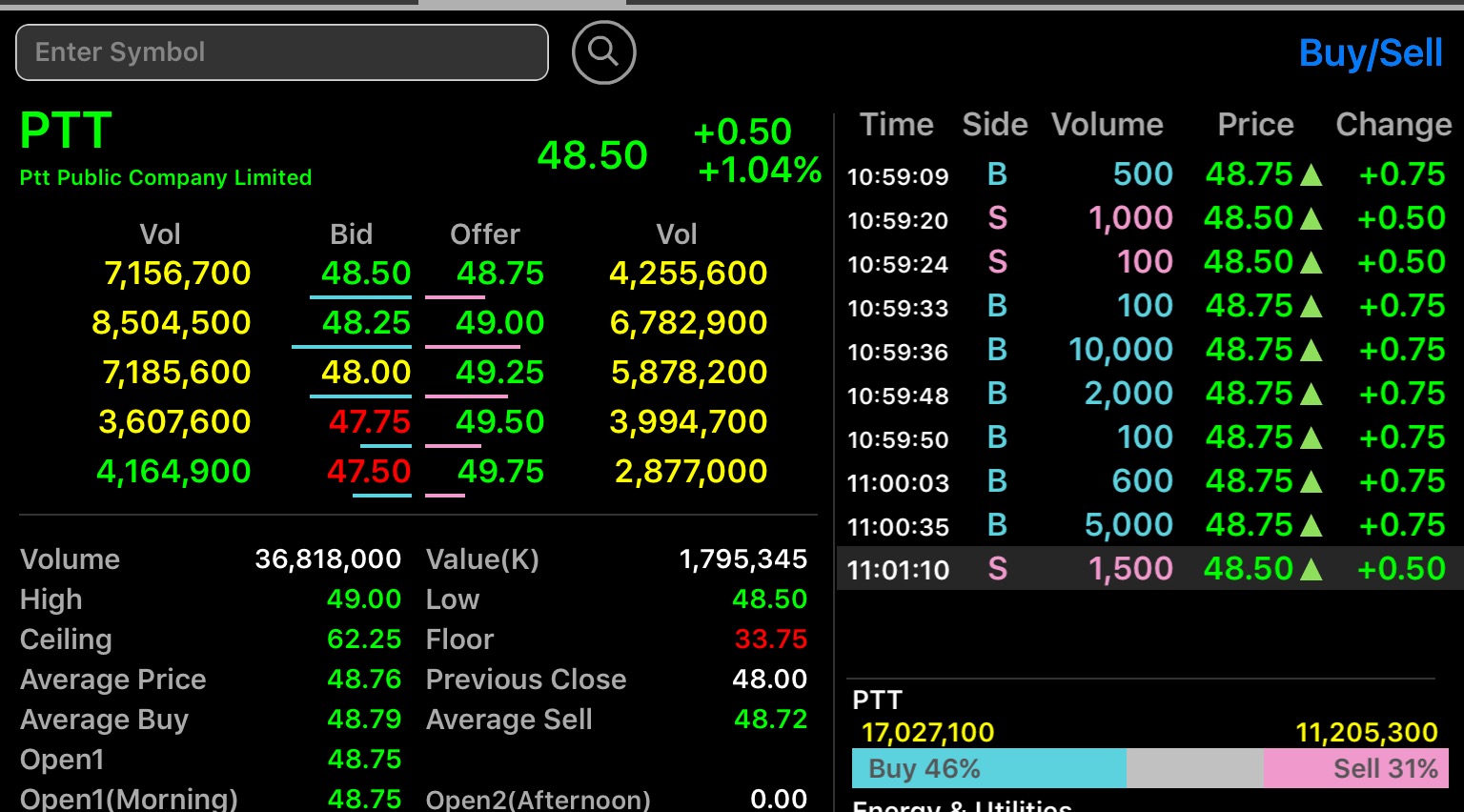Click the Change column header
1464x812 pixels.
point(1393,125)
